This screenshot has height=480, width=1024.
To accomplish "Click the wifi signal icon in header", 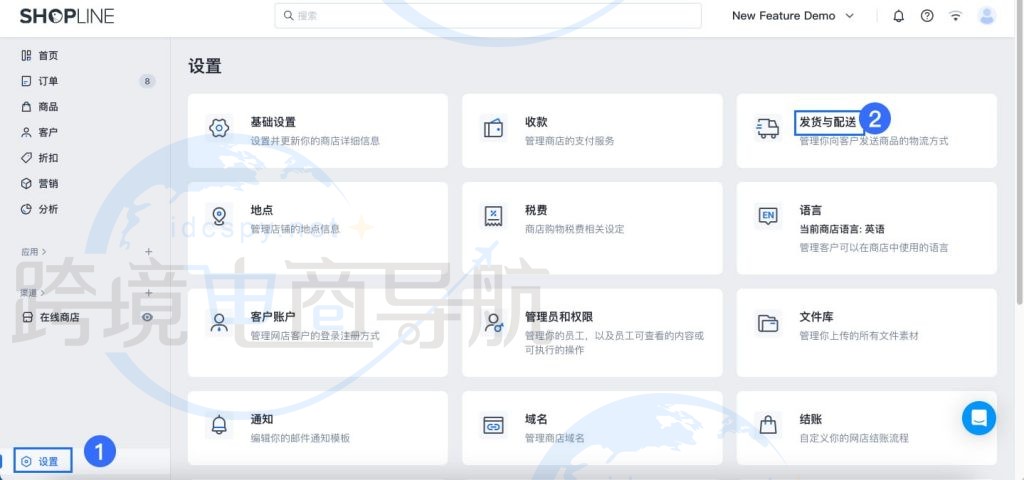I will point(955,16).
